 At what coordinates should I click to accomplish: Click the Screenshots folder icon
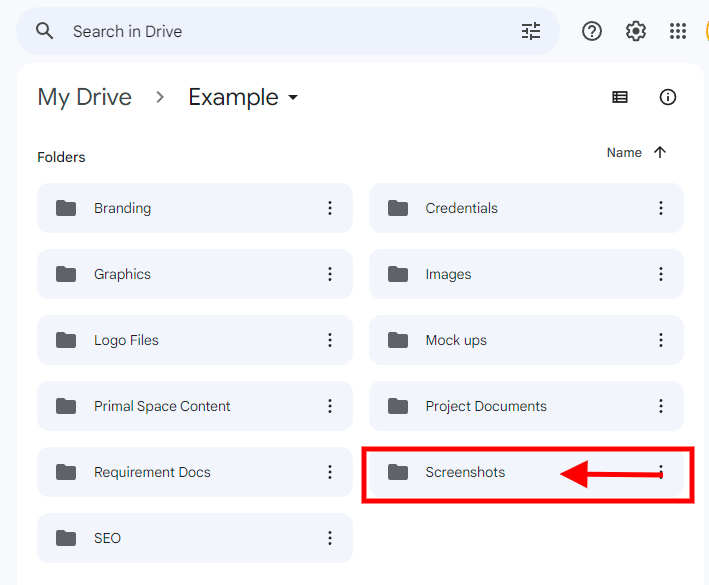pyautogui.click(x=398, y=472)
